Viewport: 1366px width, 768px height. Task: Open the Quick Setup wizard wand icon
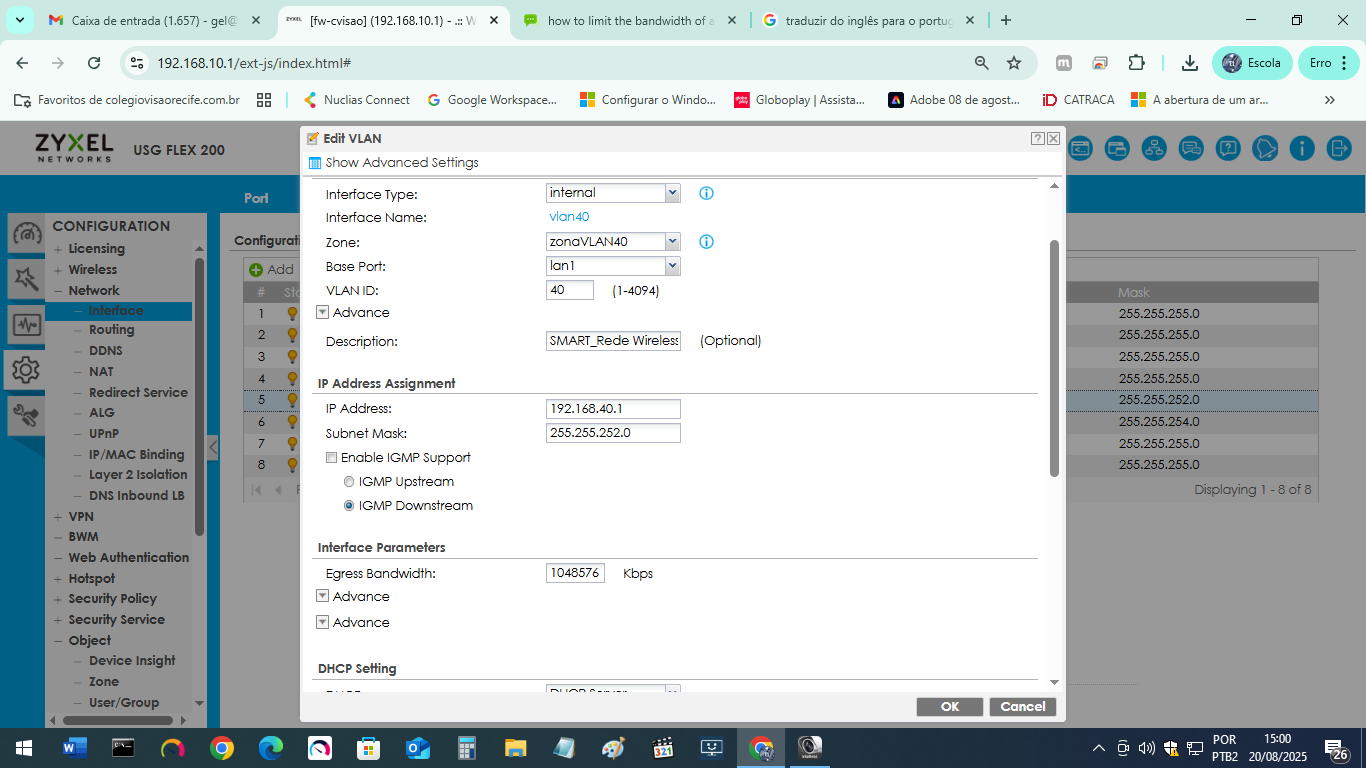[26, 279]
